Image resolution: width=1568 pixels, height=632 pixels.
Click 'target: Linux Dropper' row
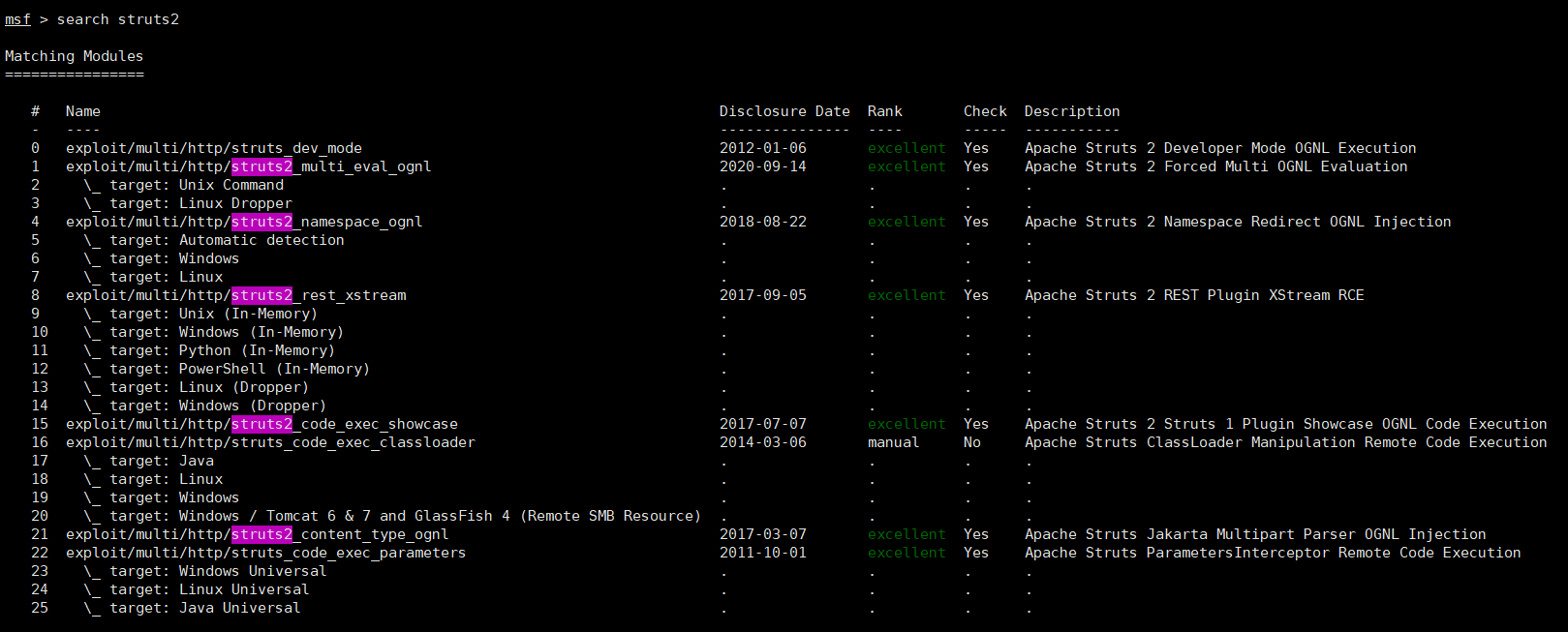(188, 203)
